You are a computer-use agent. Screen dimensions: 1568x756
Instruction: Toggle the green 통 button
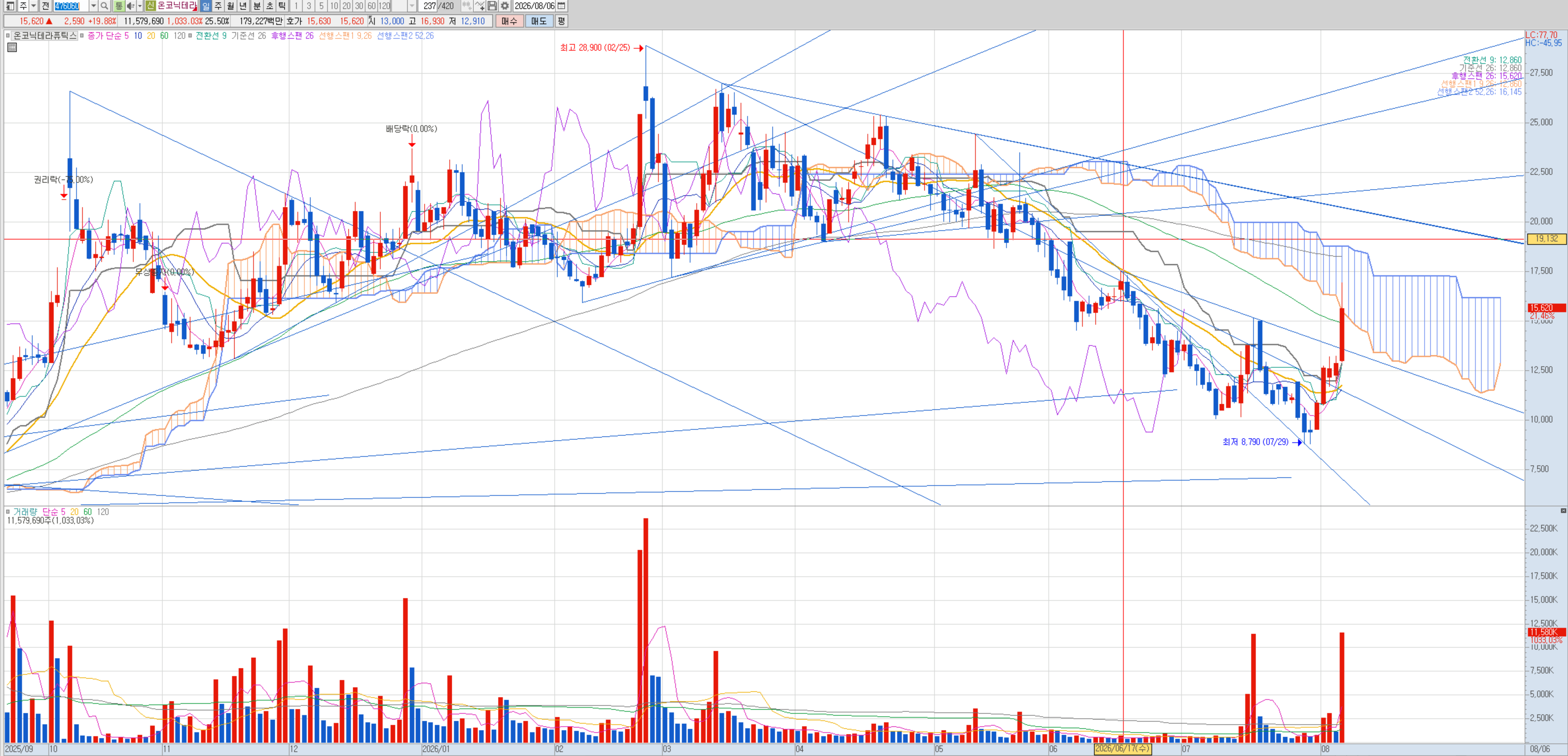click(x=119, y=6)
